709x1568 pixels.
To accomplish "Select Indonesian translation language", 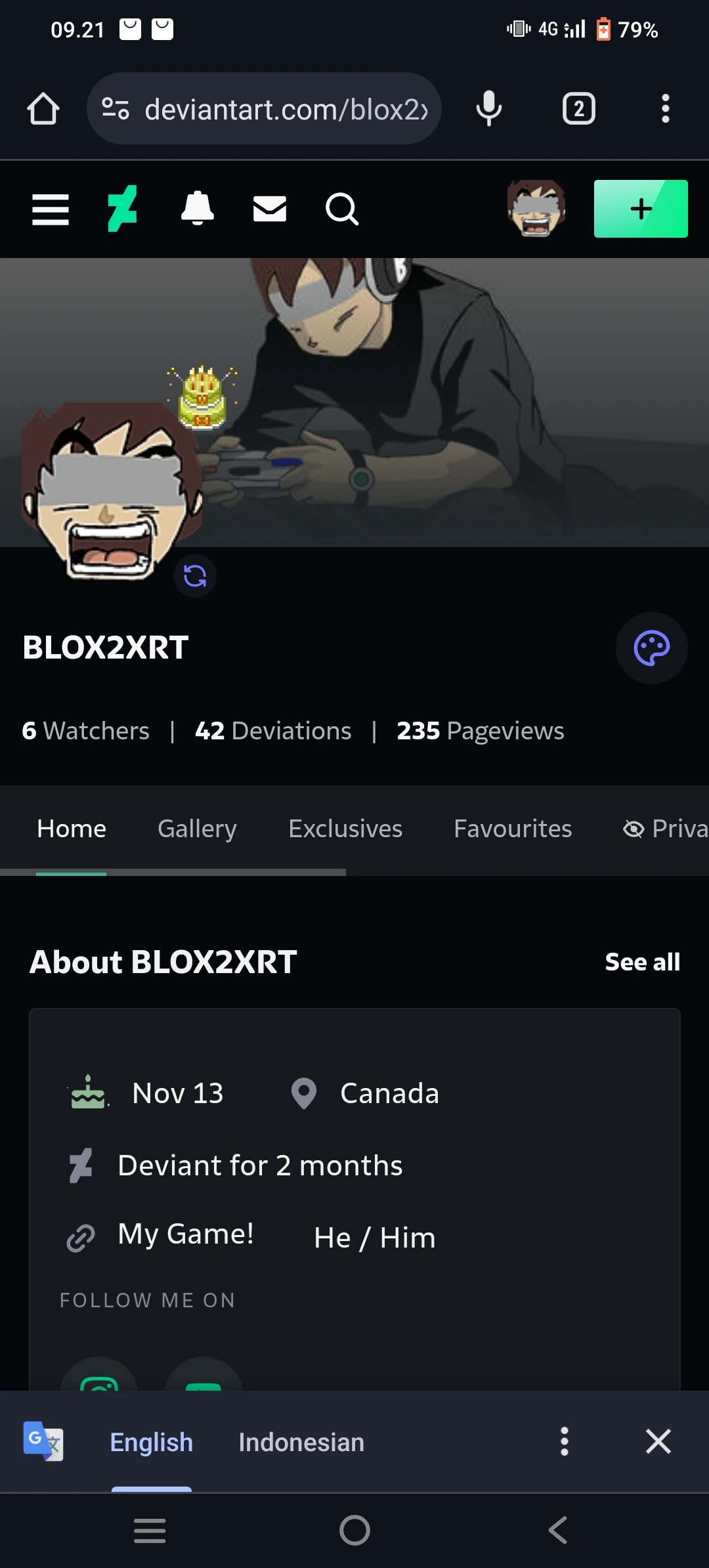I will pos(301,1442).
